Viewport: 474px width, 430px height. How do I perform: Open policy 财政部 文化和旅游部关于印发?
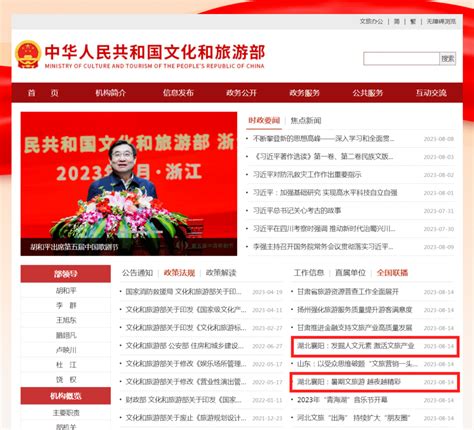point(183,400)
